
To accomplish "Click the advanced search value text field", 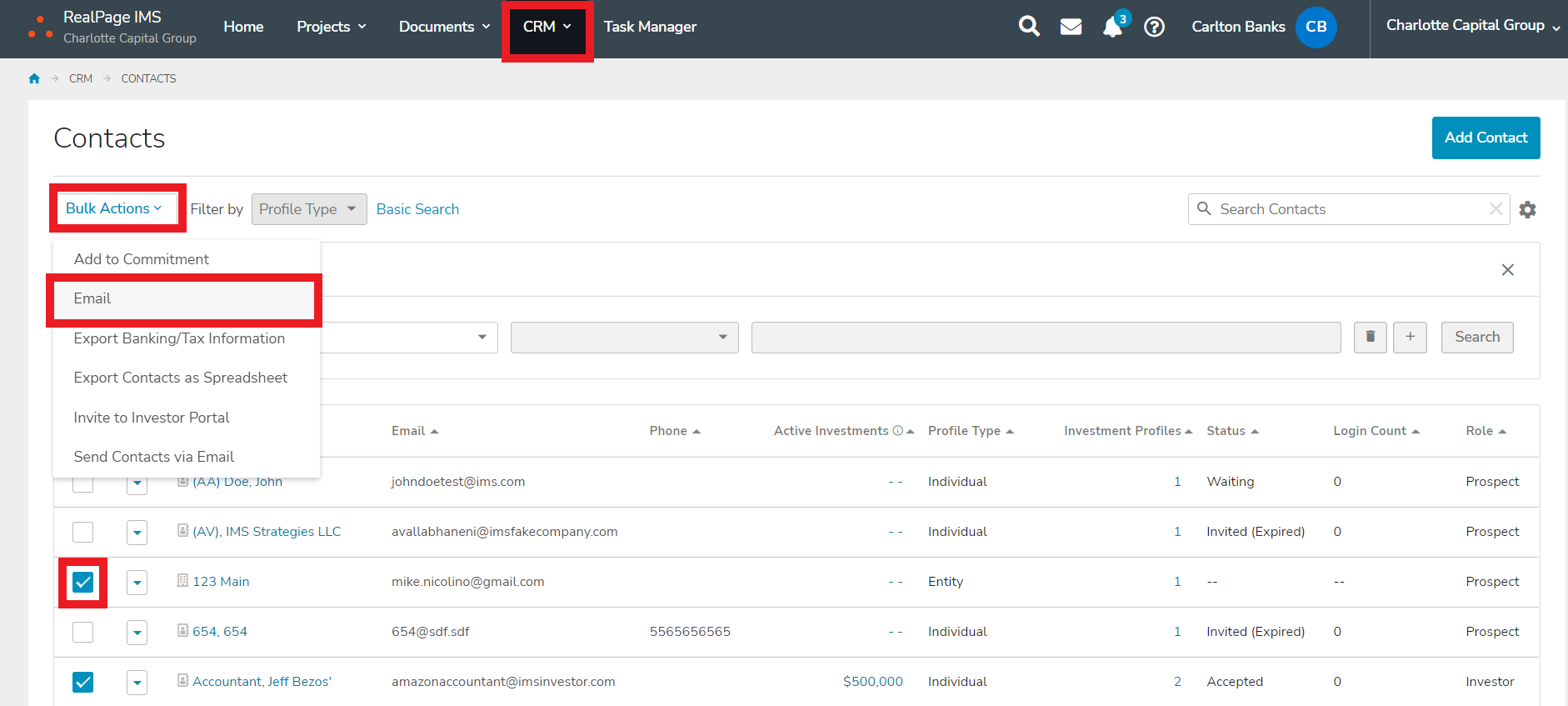I will click(x=1046, y=337).
